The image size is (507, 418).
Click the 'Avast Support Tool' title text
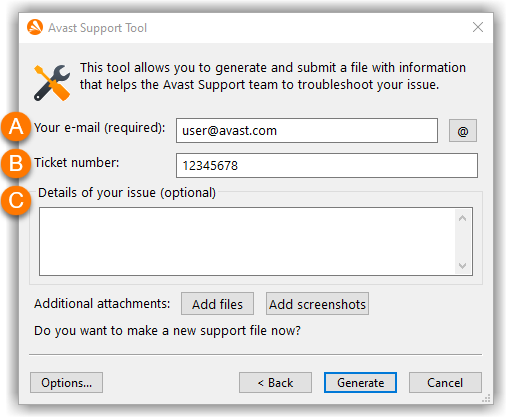click(97, 28)
